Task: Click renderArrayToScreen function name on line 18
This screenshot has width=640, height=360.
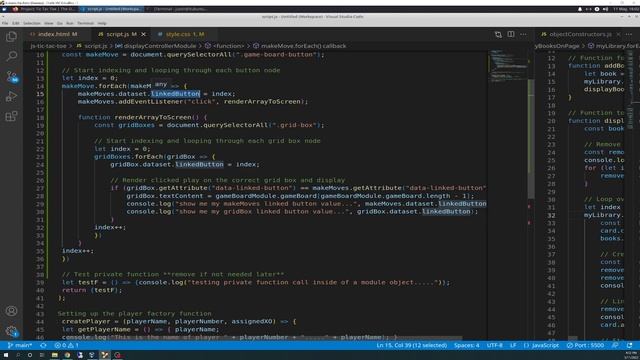Action: [153, 118]
